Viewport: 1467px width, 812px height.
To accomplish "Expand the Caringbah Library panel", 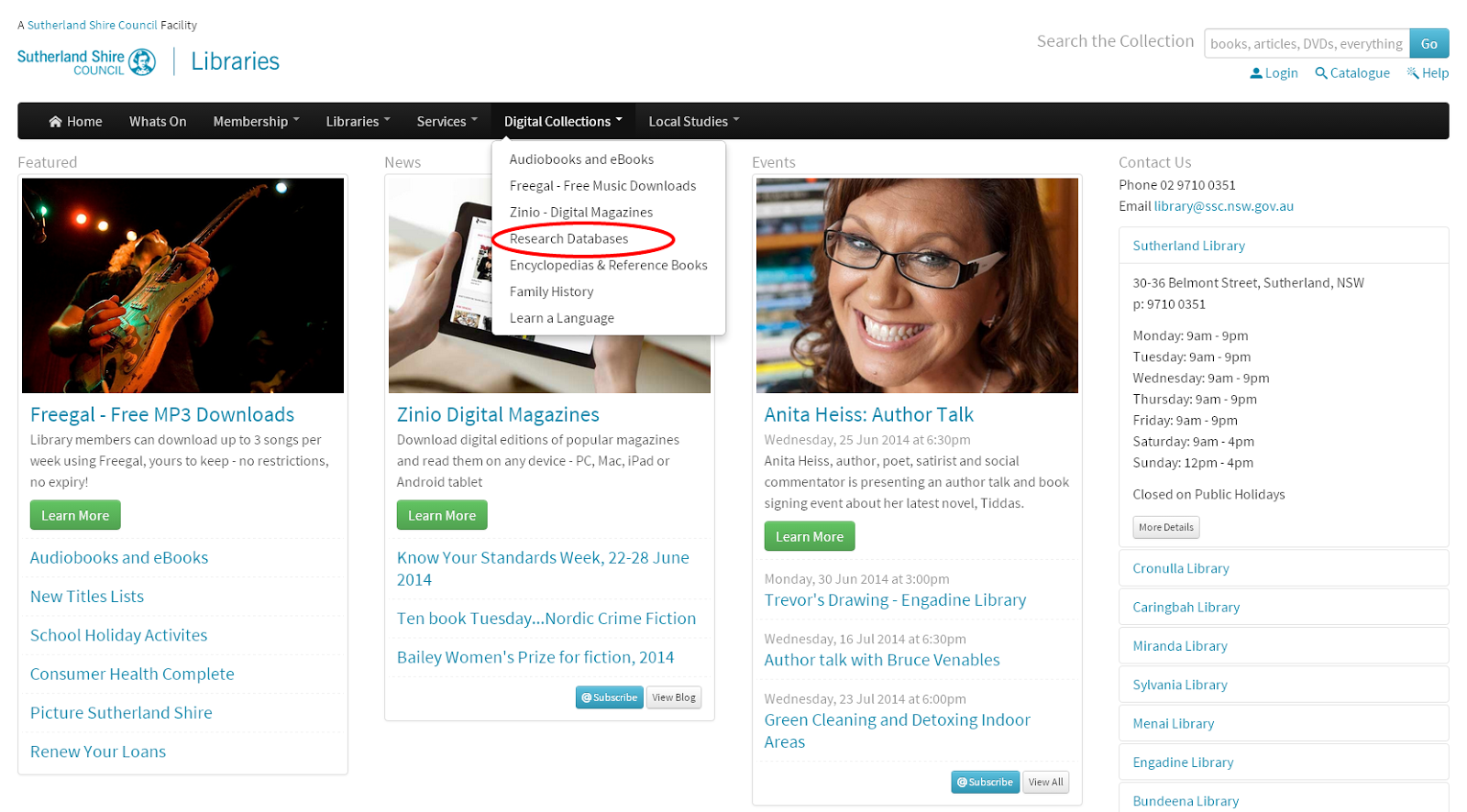I will coord(1284,607).
